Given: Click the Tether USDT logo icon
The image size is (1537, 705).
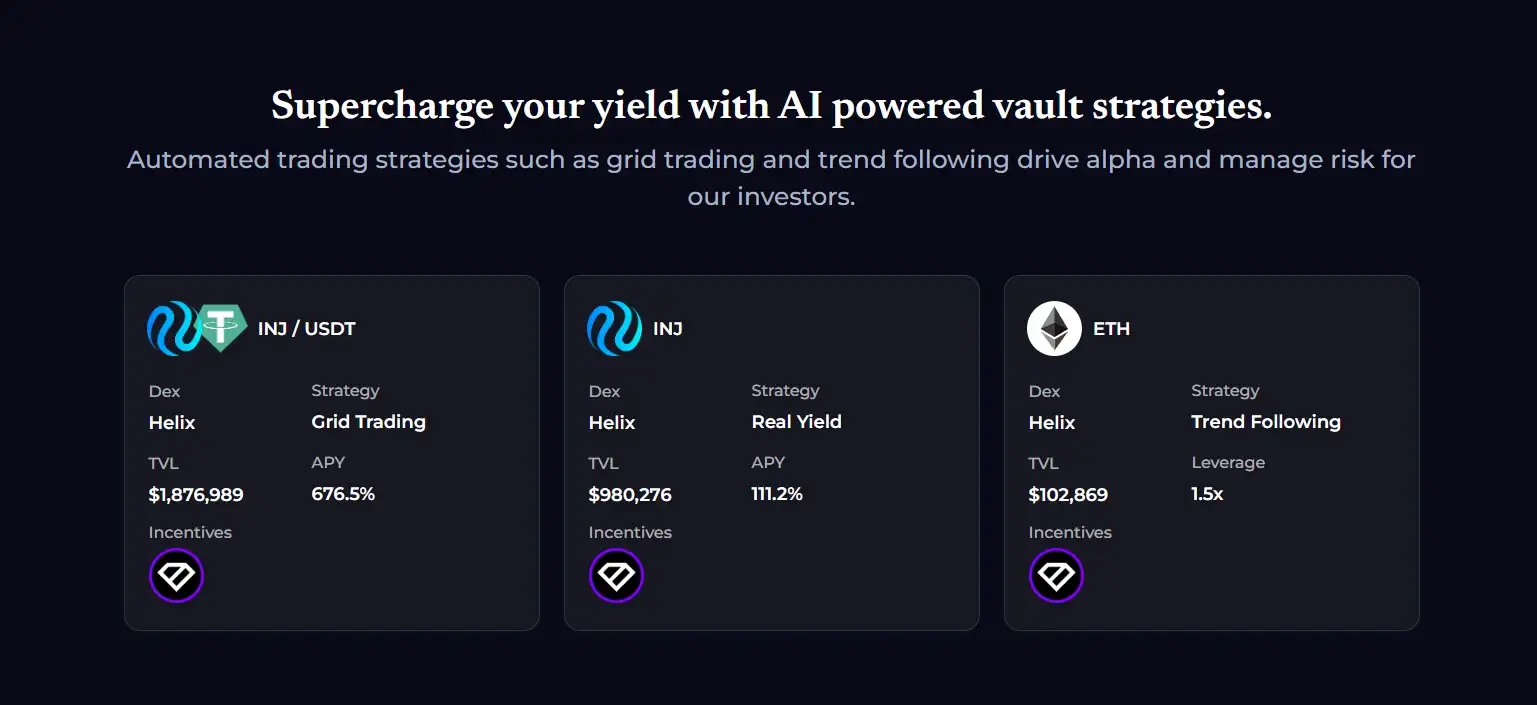Looking at the screenshot, I should pos(222,328).
